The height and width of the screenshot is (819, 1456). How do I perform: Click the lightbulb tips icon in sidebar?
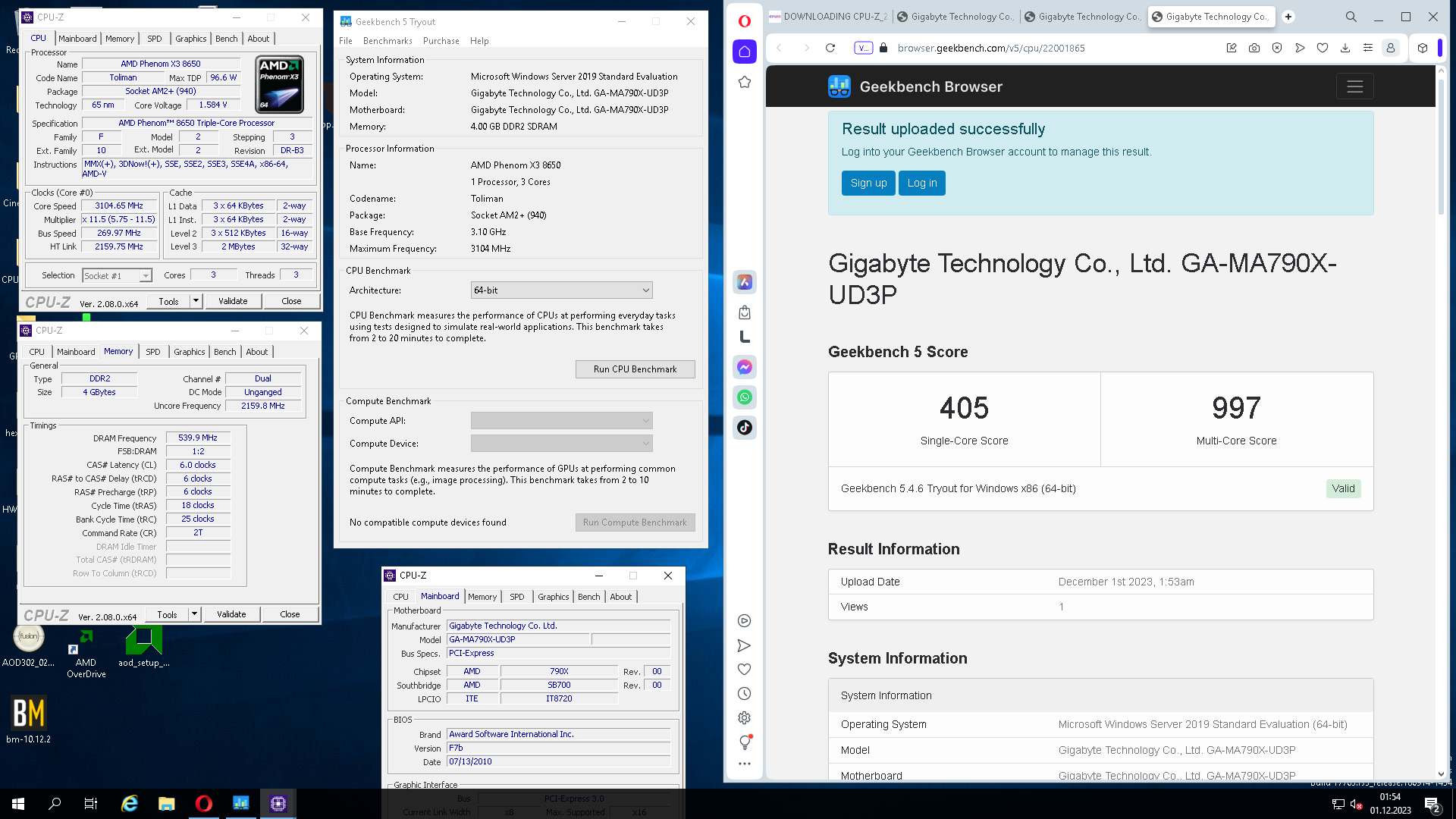(x=744, y=742)
